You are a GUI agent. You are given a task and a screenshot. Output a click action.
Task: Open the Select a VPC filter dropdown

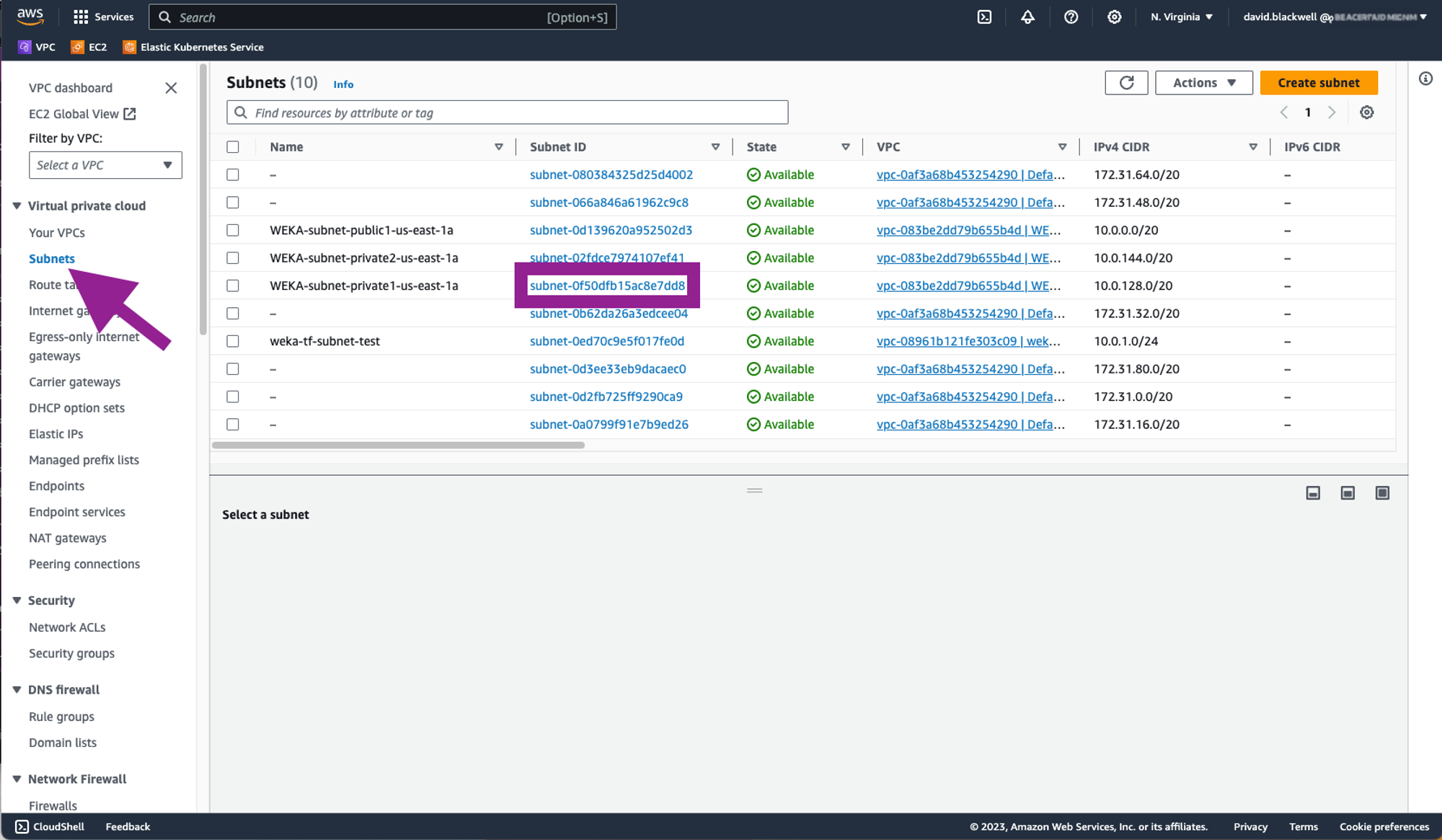click(x=105, y=165)
